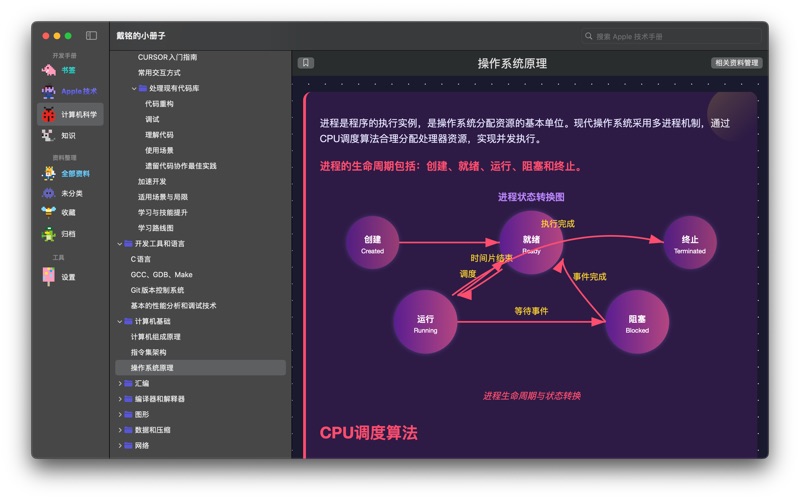
Task: Click the 创建 Created state node
Action: click(372, 243)
